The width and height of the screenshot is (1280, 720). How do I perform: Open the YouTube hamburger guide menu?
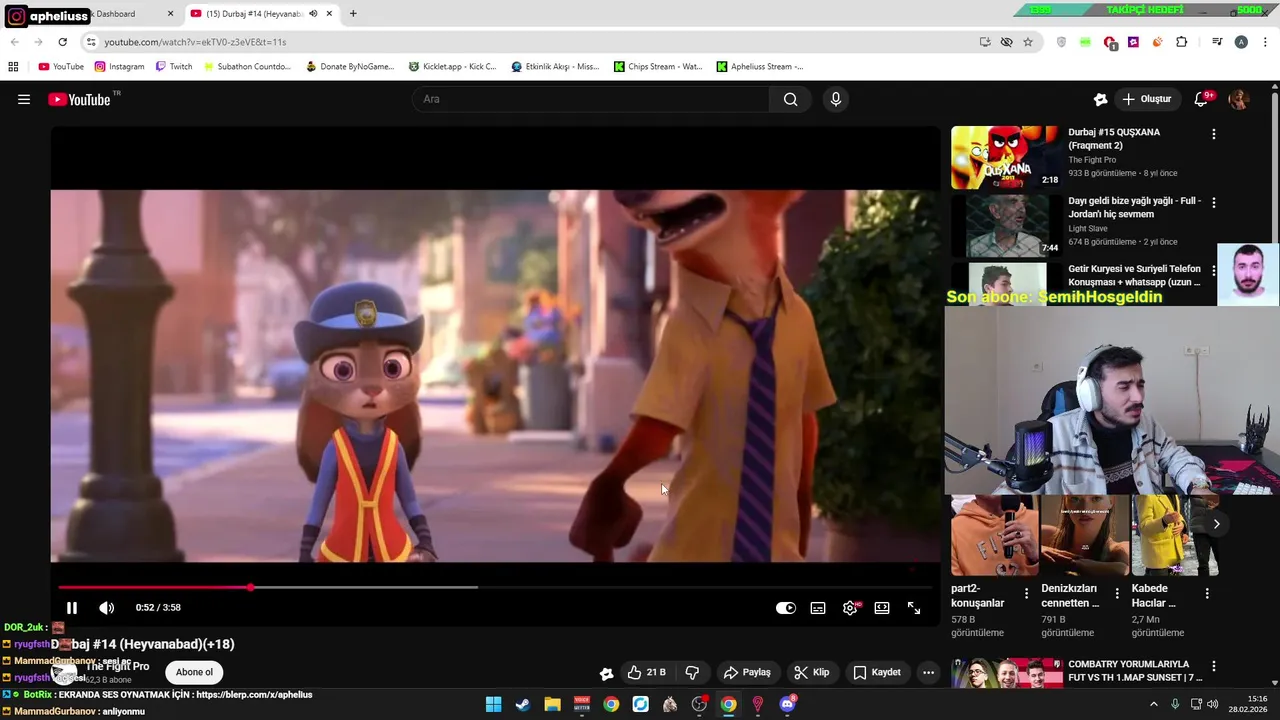click(24, 99)
